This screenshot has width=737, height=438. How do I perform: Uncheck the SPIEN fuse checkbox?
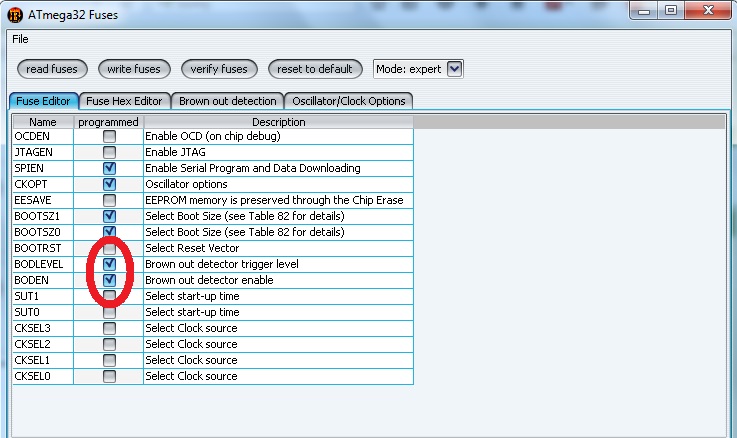109,168
